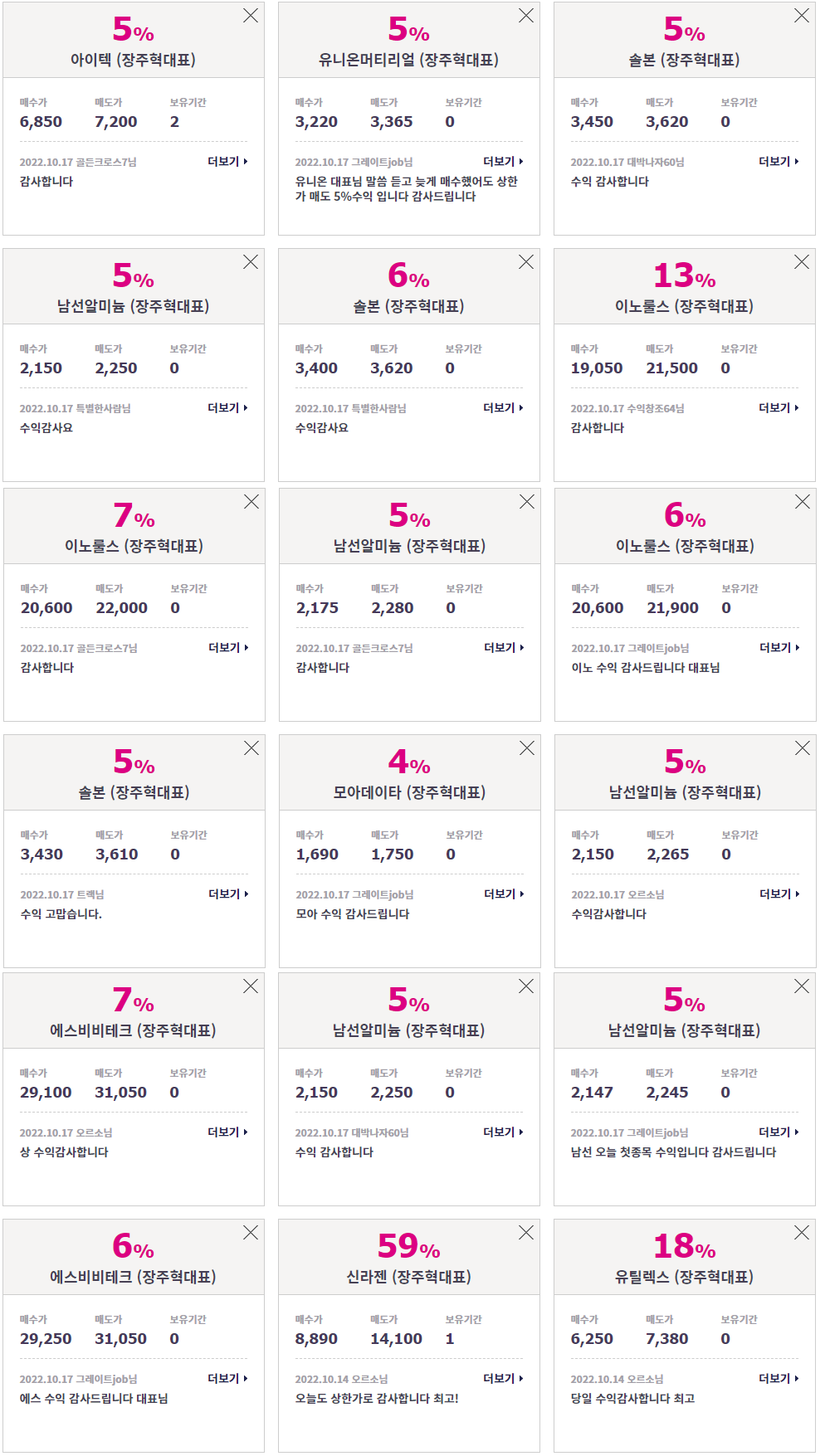Click 더보기 on the 이노룰스 13% review
Image resolution: width=820 pixels, height=1456 pixels.
(779, 408)
